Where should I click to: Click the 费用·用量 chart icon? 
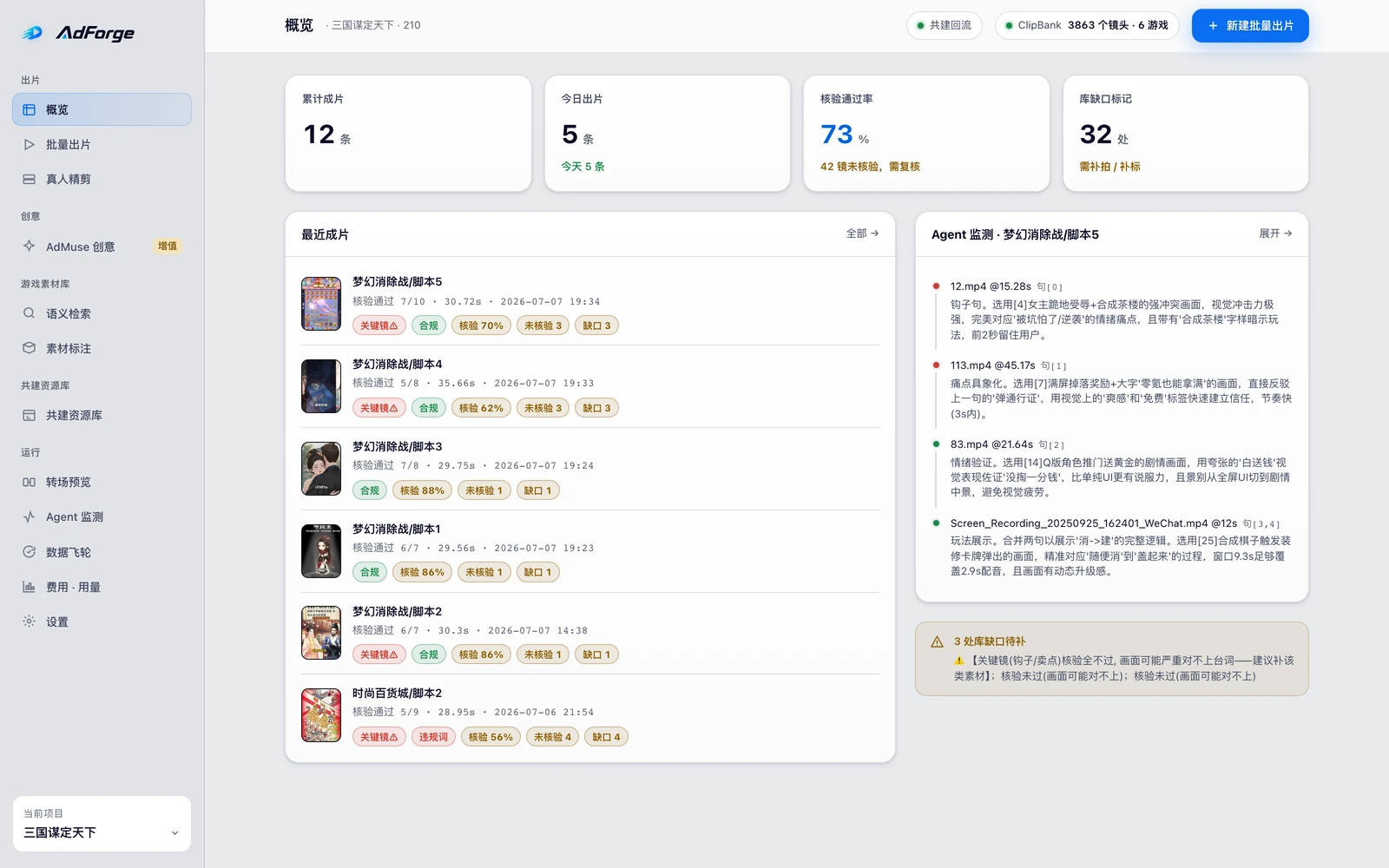pyautogui.click(x=29, y=587)
